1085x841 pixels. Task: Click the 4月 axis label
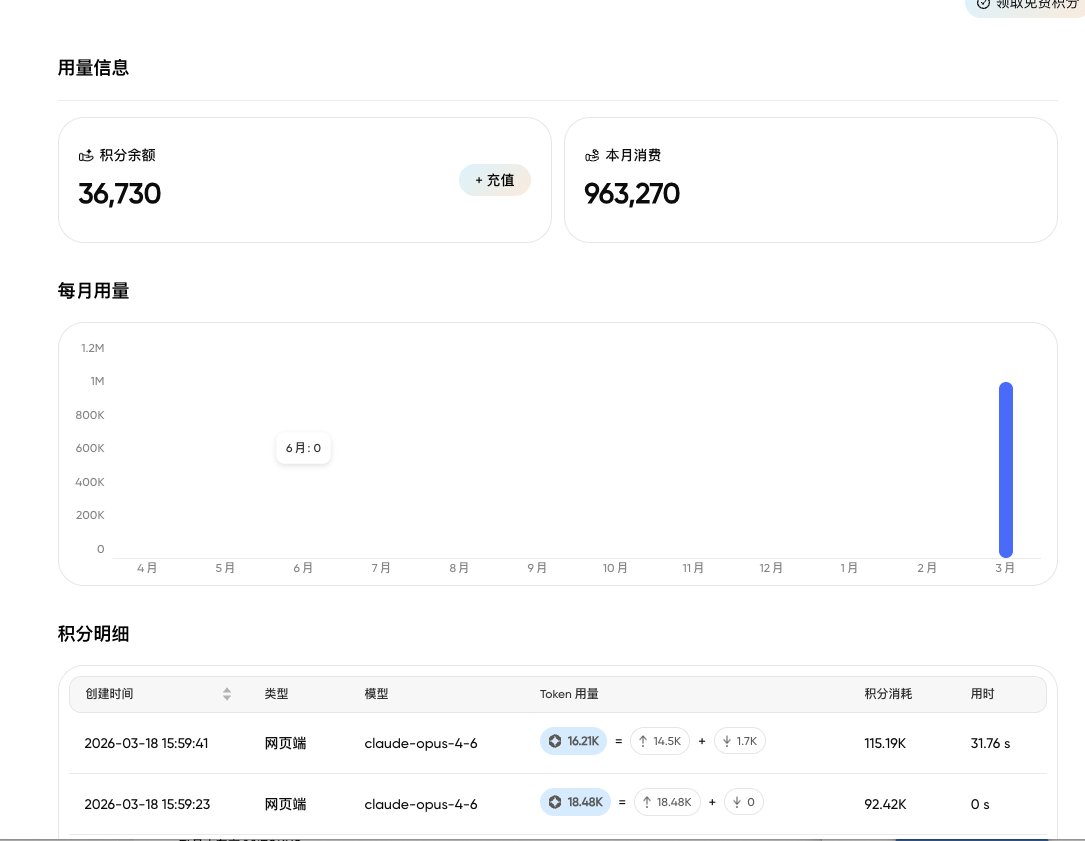(x=147, y=568)
